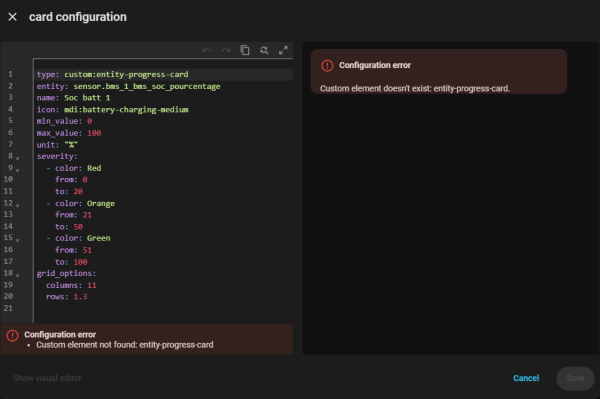Click the to: 50 line
This screenshot has height=399, width=600.
pyautogui.click(x=69, y=226)
